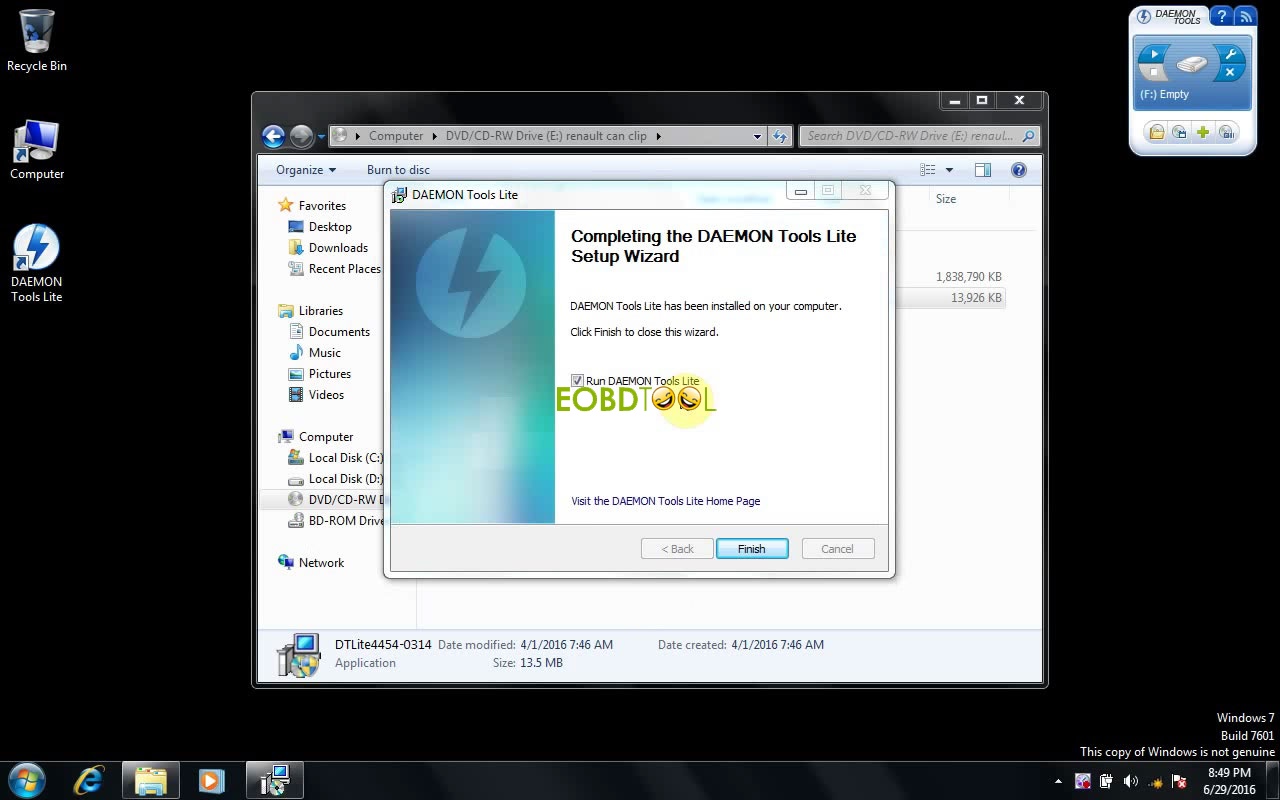Viewport: 1280px width, 800px height.
Task: Open gadget preferences via wrench icon
Action: click(x=1230, y=55)
